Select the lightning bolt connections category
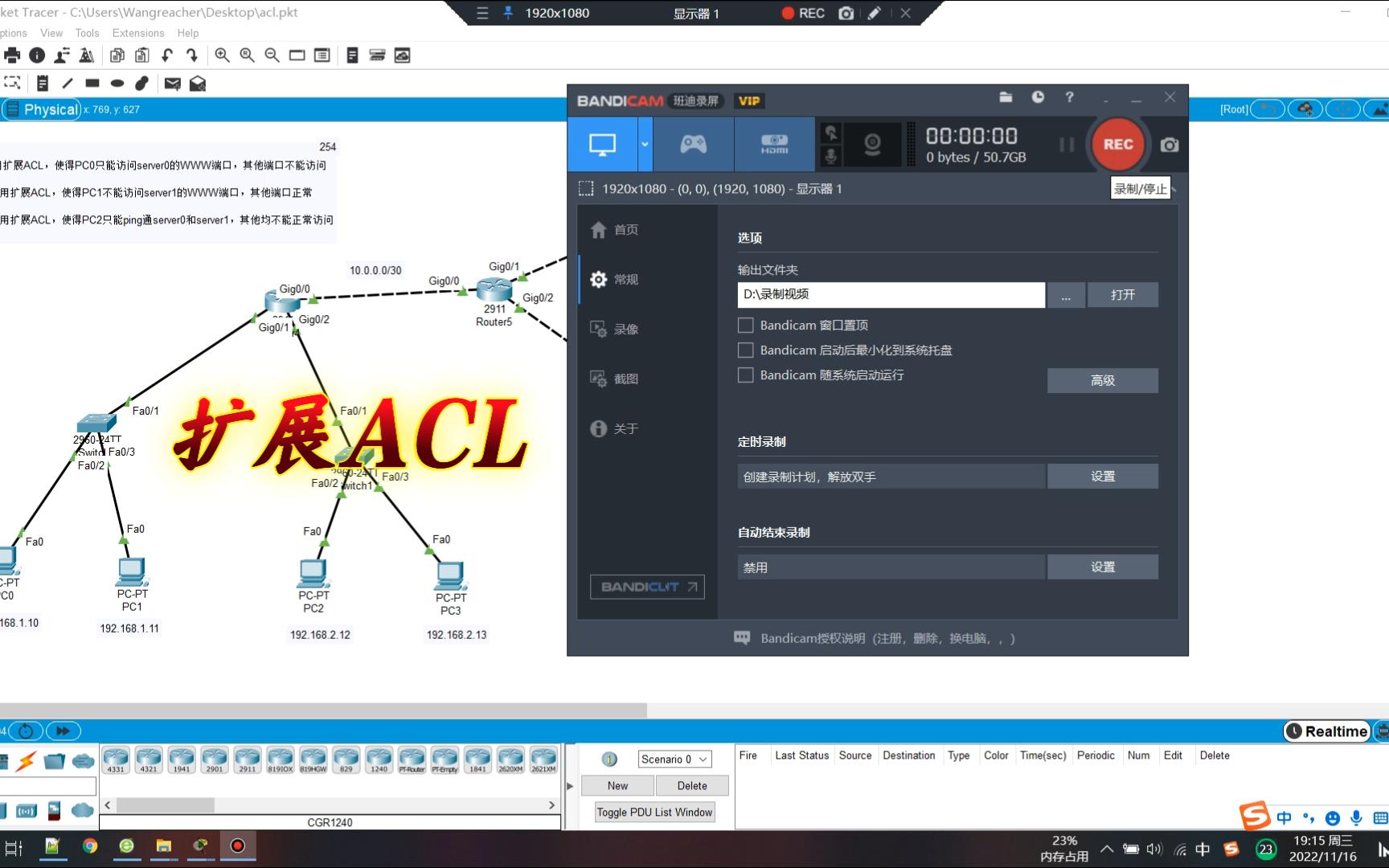 coord(26,761)
